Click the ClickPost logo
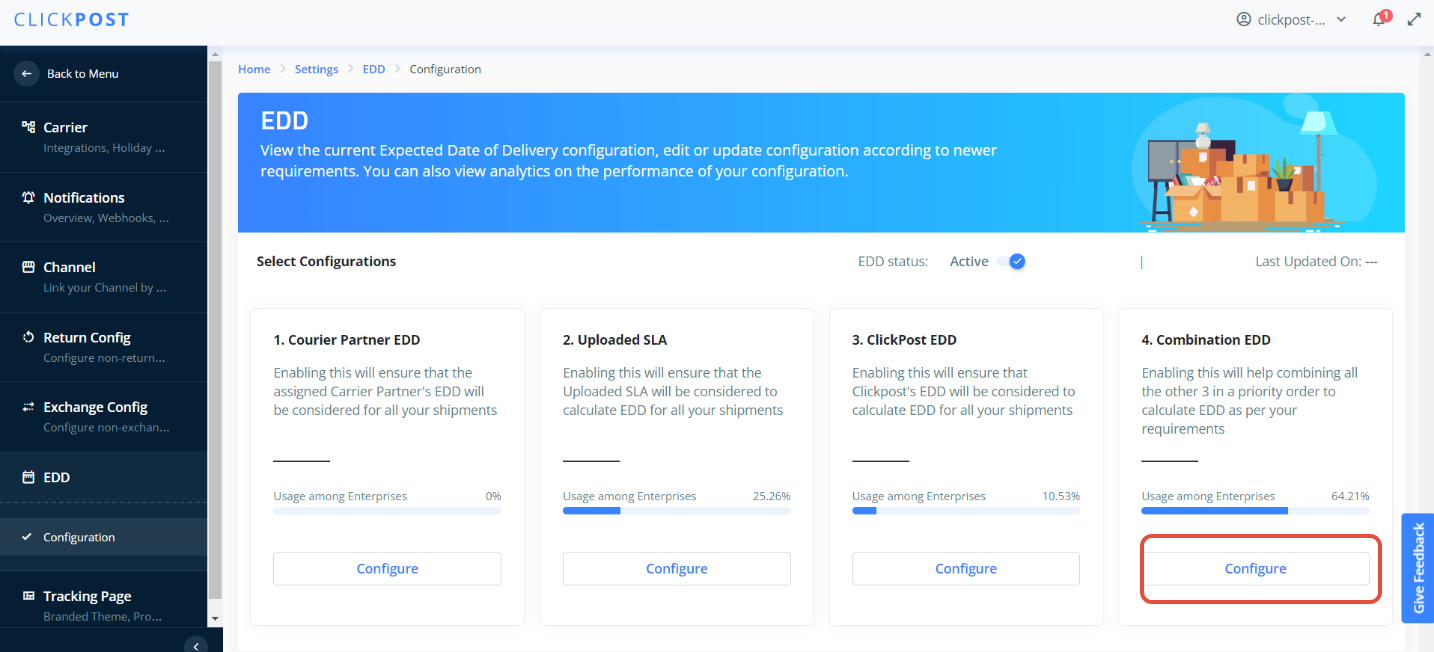The width and height of the screenshot is (1434, 652). 71,20
